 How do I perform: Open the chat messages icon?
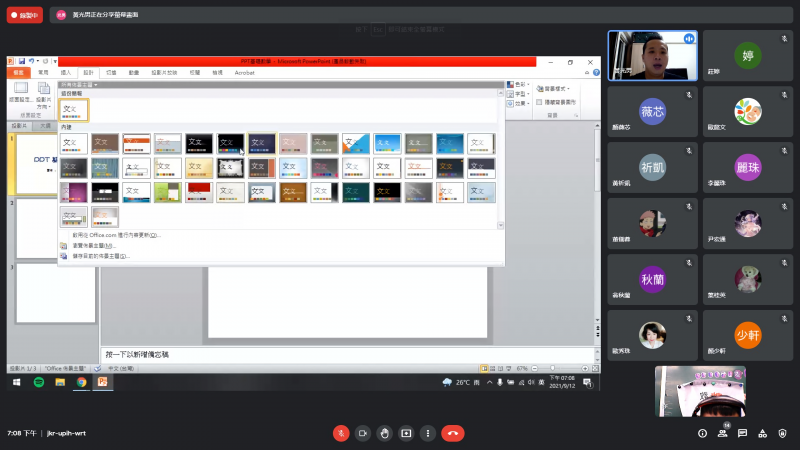(743, 433)
